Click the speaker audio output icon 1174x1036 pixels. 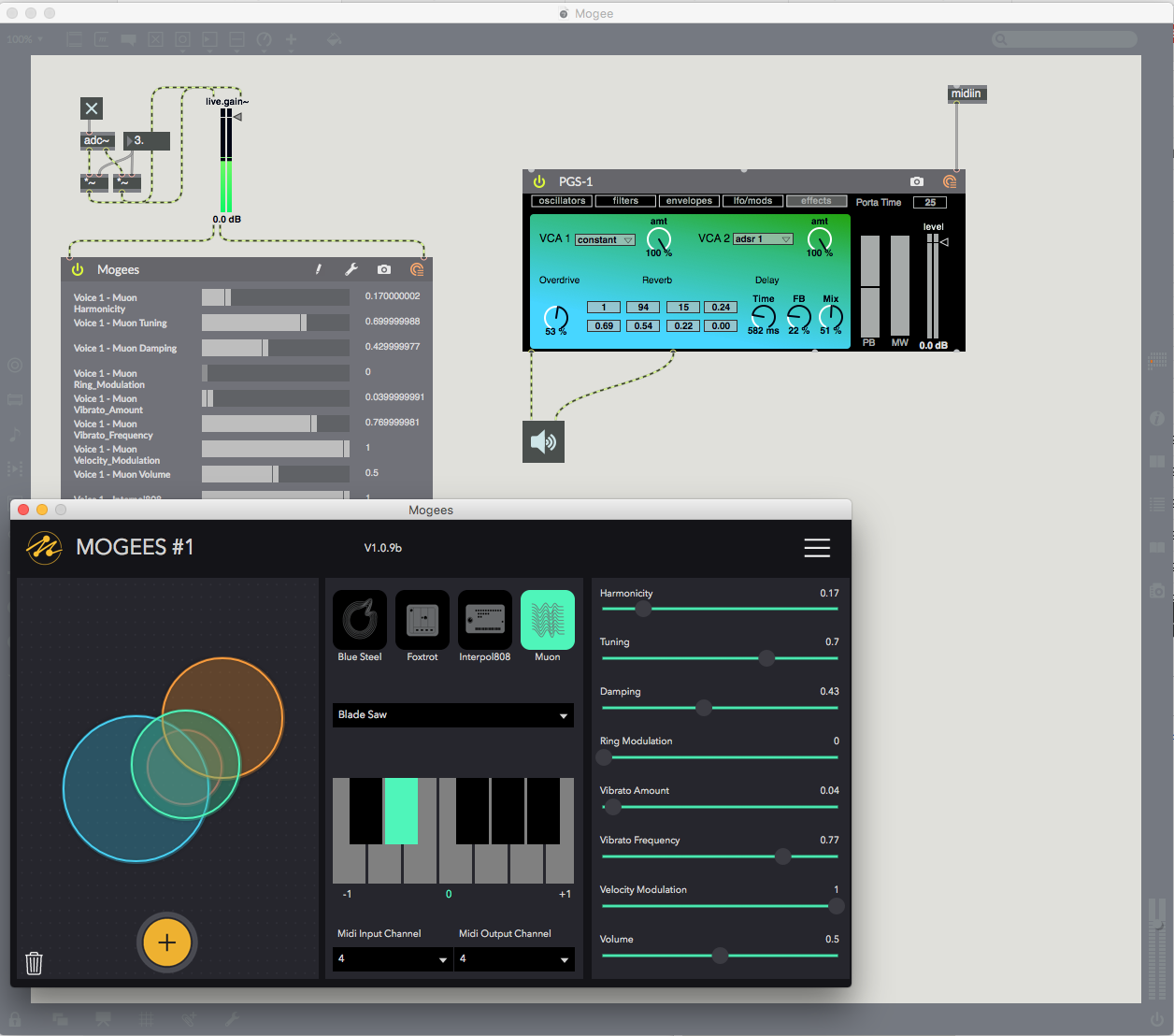coord(543,441)
